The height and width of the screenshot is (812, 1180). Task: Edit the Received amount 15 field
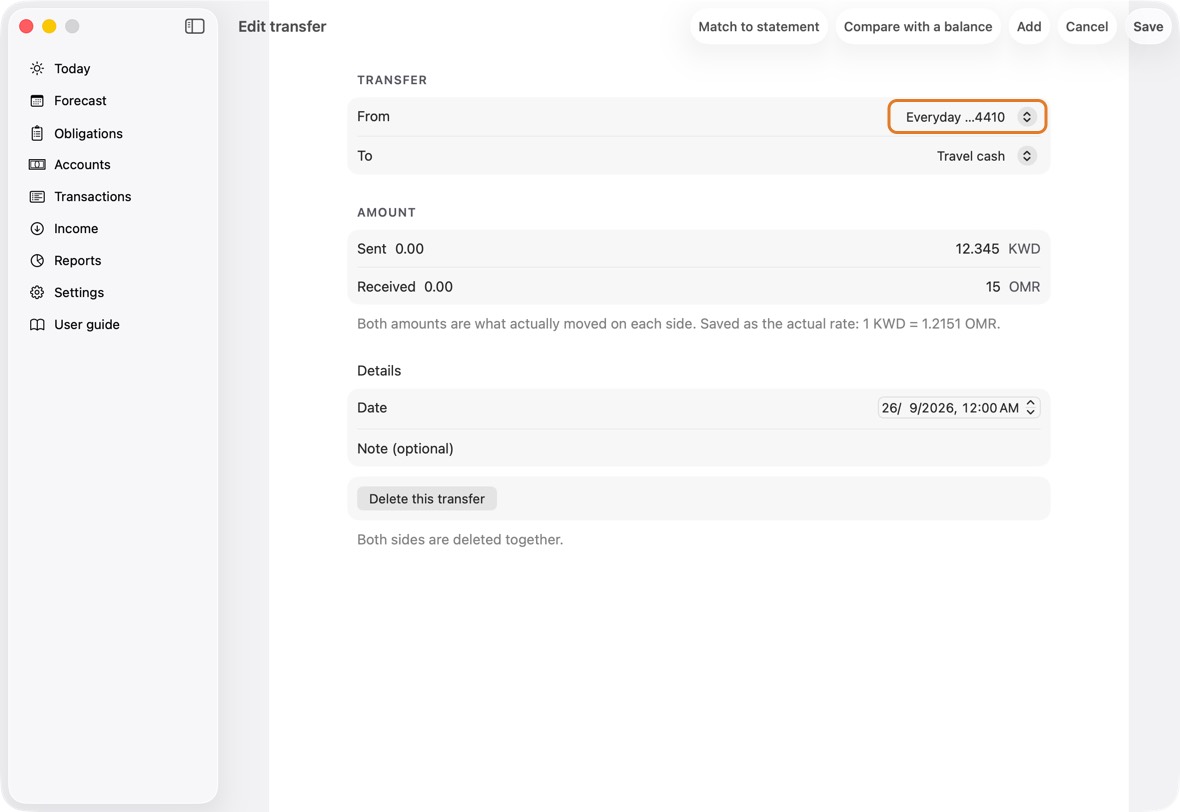993,287
